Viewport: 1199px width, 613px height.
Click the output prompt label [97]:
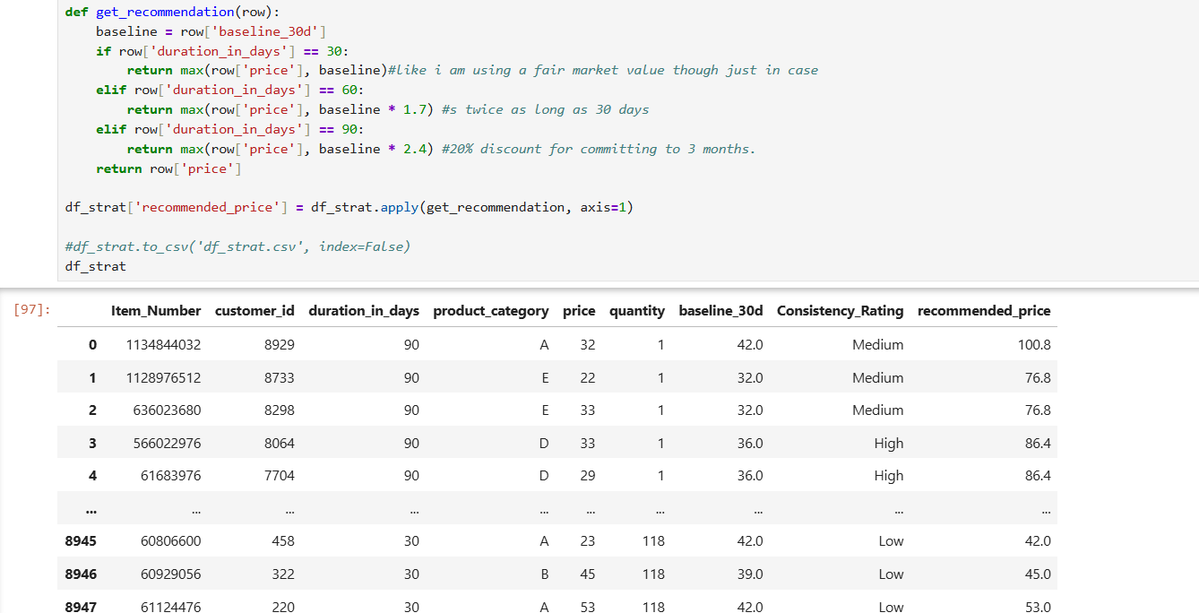point(32,310)
